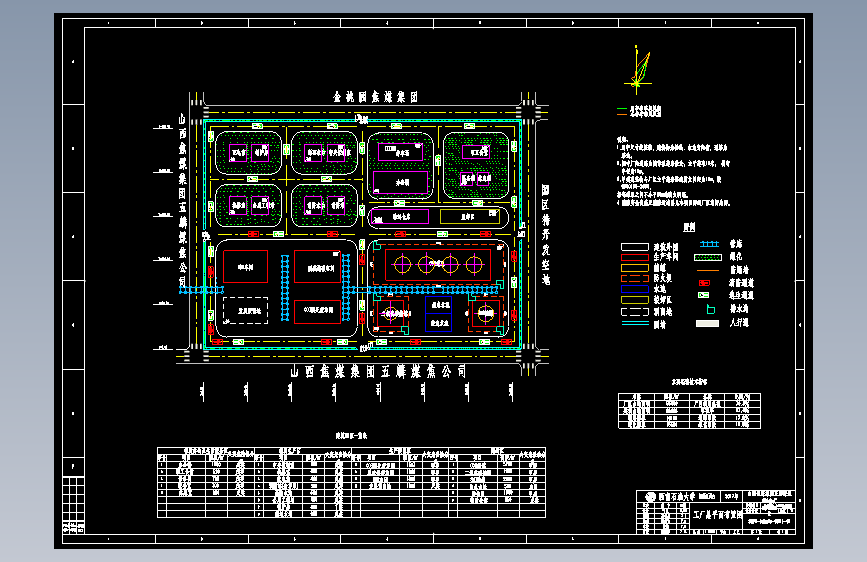867x562 pixels.
Task: Click the dashed white reserved-land rectangle on the plan
Action: [246, 311]
